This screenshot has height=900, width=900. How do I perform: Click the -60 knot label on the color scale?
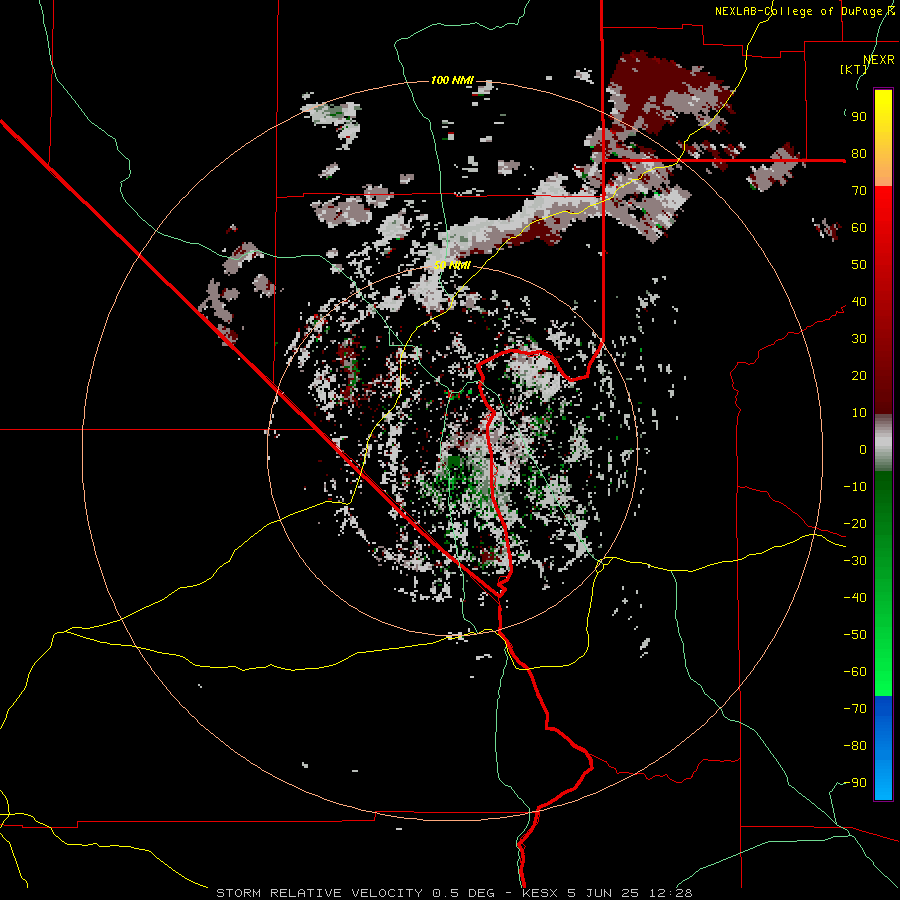[855, 672]
